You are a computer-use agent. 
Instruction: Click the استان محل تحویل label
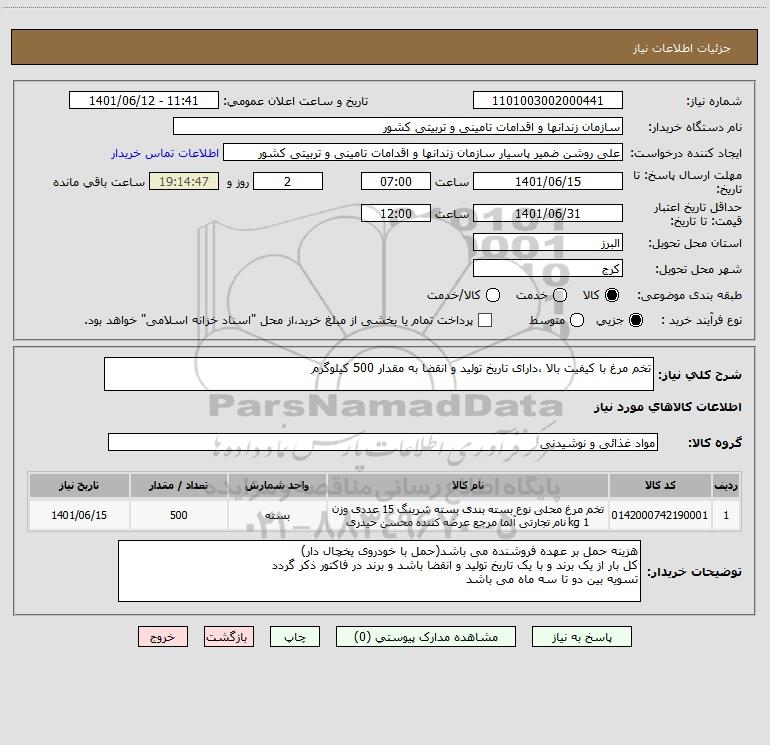[x=695, y=243]
